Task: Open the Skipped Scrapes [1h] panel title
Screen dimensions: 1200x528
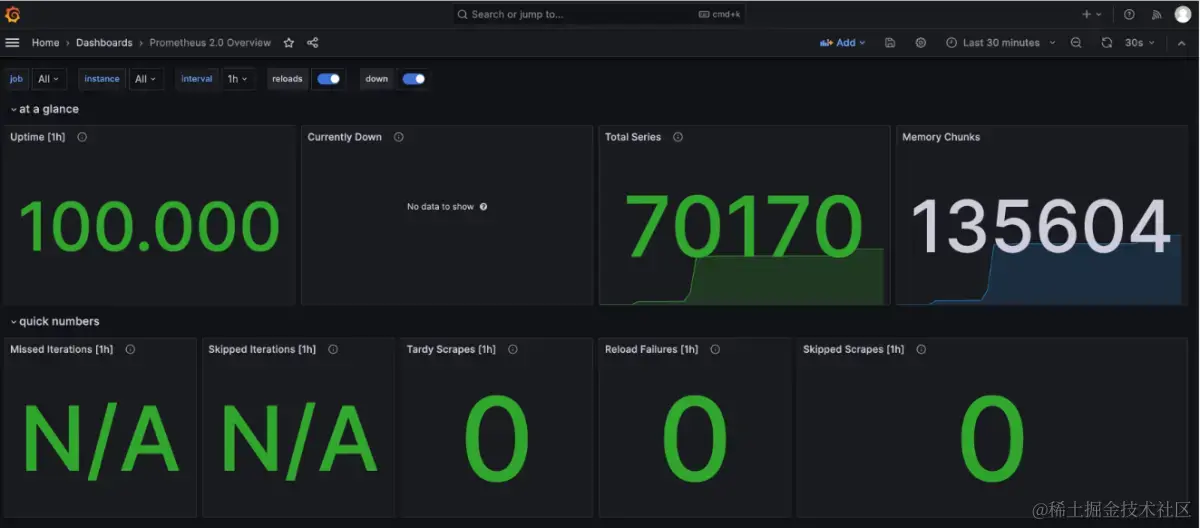Action: [853, 349]
